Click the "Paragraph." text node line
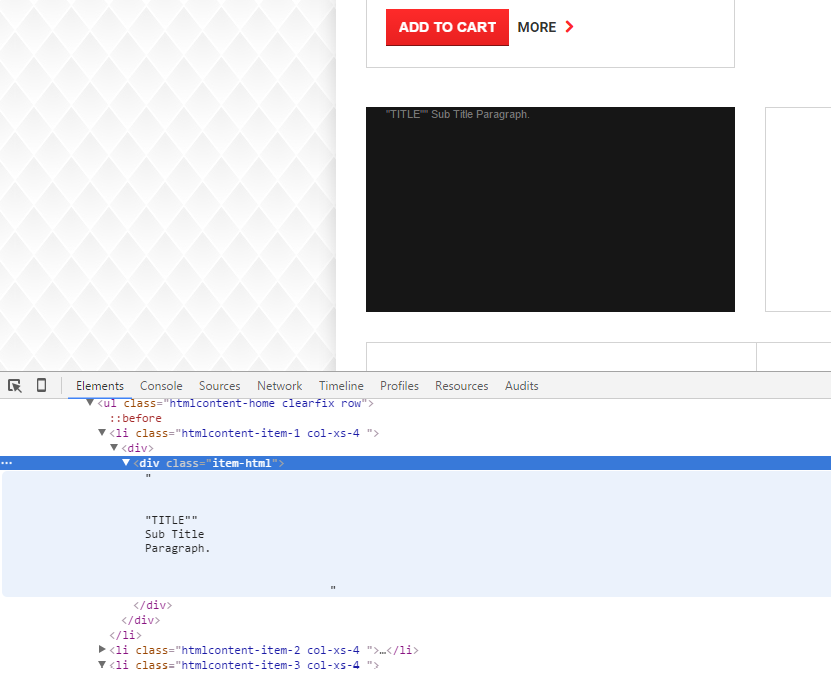The height and width of the screenshot is (675, 831). point(178,548)
